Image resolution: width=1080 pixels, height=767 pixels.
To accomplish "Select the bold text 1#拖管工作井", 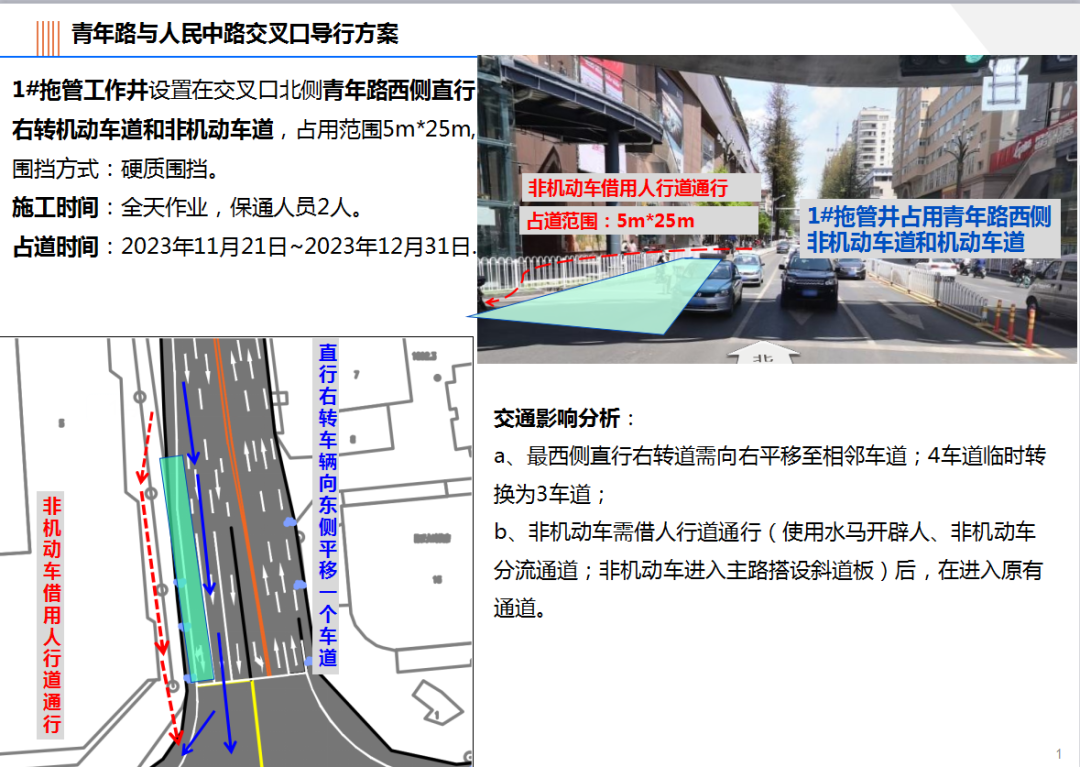I will pos(80,90).
